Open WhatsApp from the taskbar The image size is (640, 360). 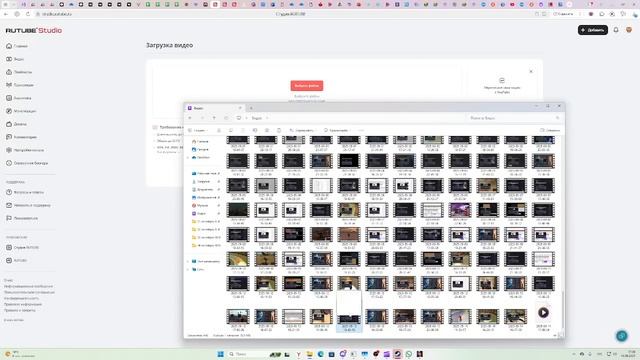coord(409,354)
